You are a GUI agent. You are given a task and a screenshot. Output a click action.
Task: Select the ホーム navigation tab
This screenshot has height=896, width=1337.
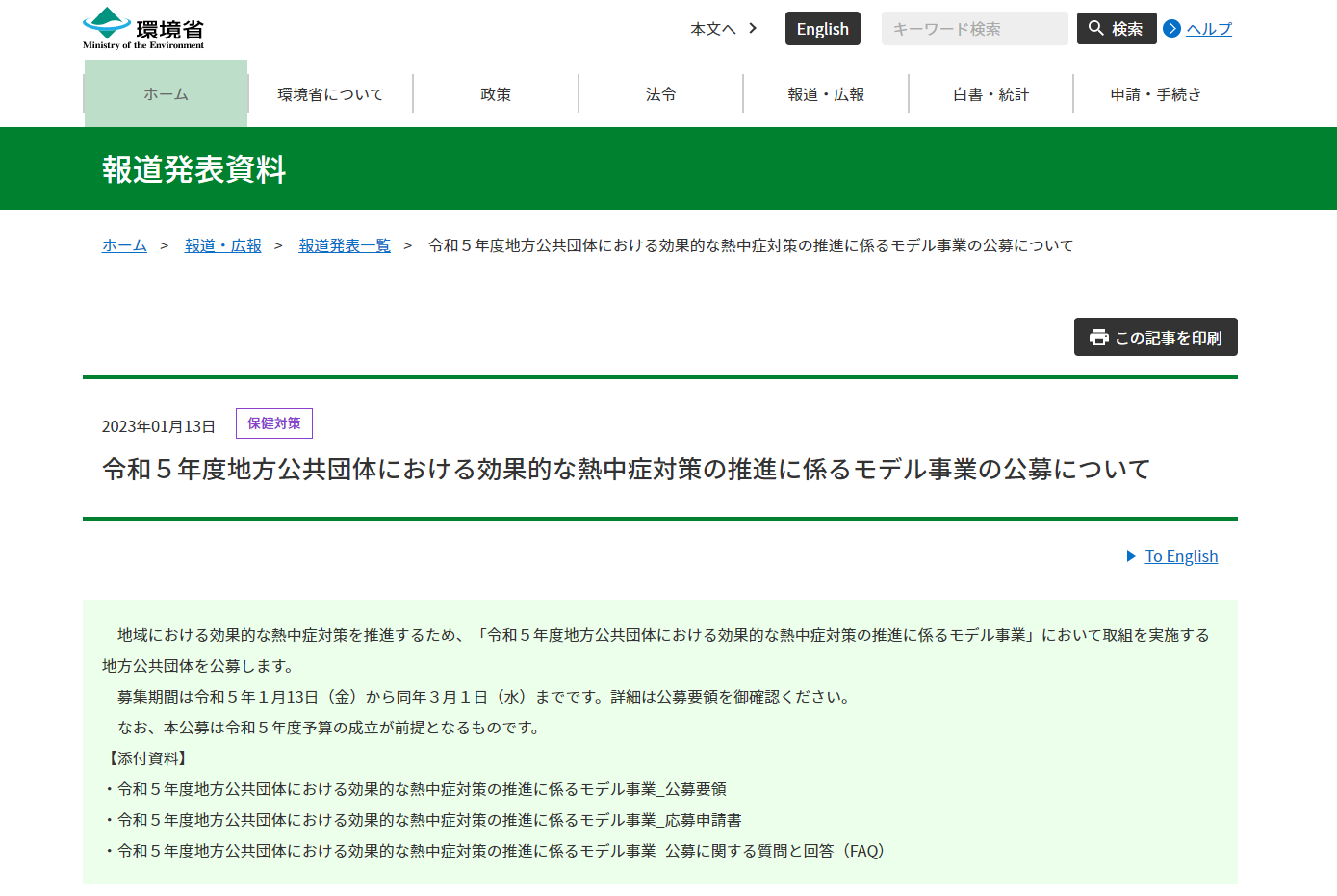click(x=166, y=94)
